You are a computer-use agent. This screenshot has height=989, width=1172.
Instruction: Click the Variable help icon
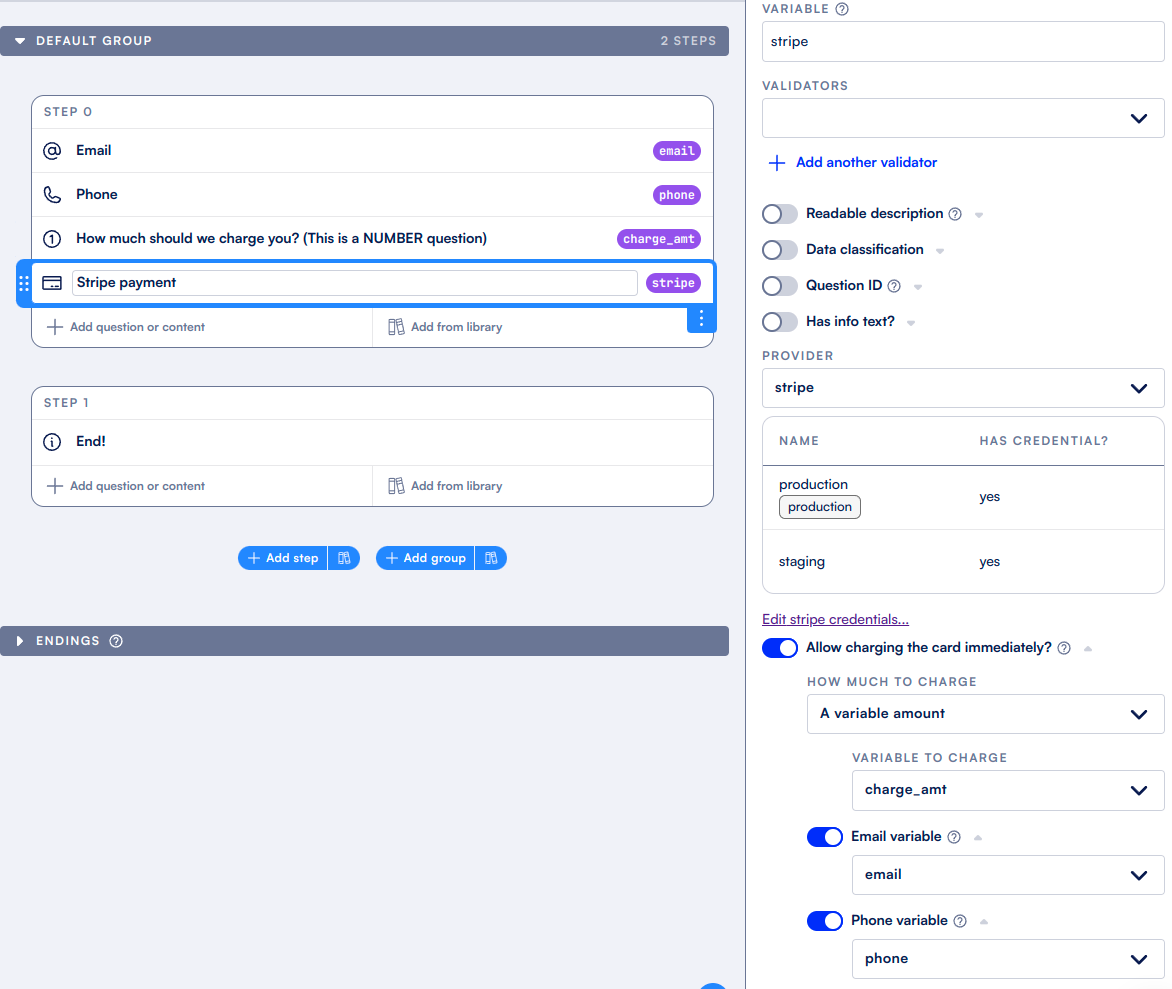(x=842, y=9)
